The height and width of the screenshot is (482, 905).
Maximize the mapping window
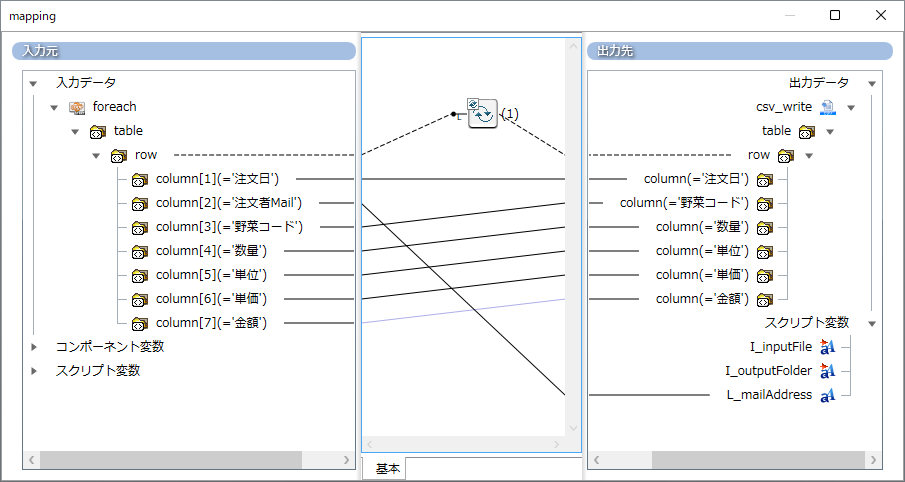coord(835,16)
